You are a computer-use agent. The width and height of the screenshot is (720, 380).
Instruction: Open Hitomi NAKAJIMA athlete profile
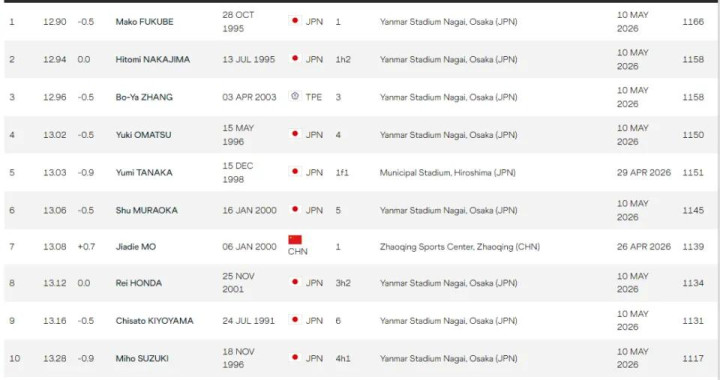(152, 59)
